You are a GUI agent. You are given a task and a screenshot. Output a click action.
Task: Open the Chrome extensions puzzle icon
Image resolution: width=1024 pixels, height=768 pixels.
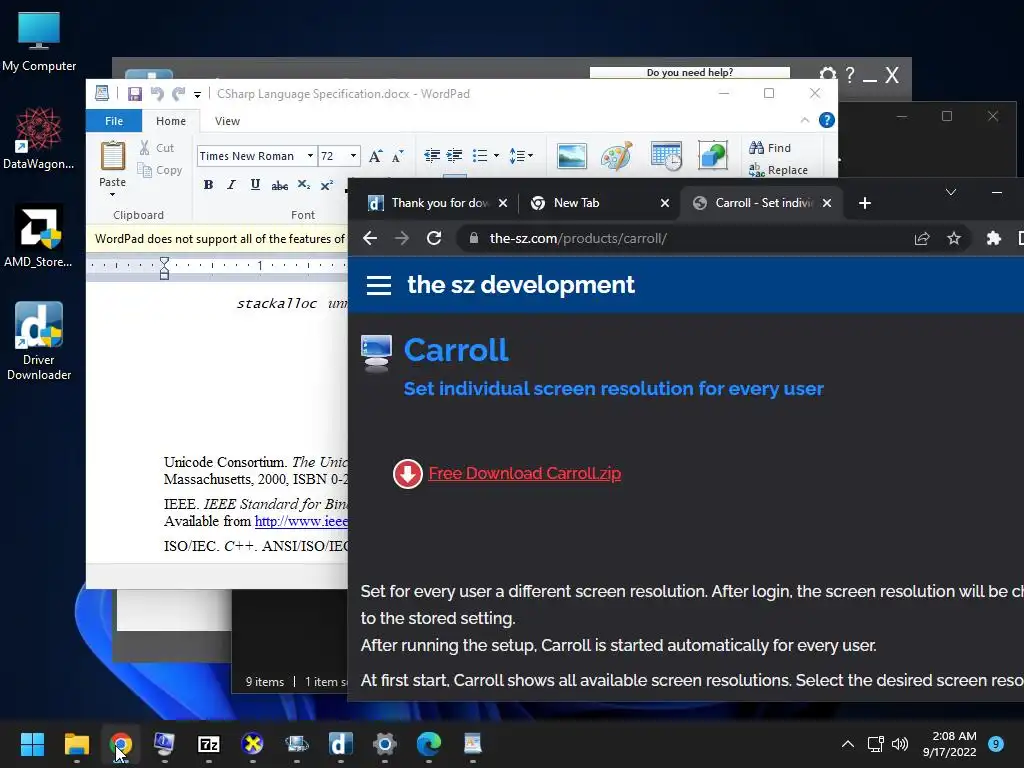993,238
